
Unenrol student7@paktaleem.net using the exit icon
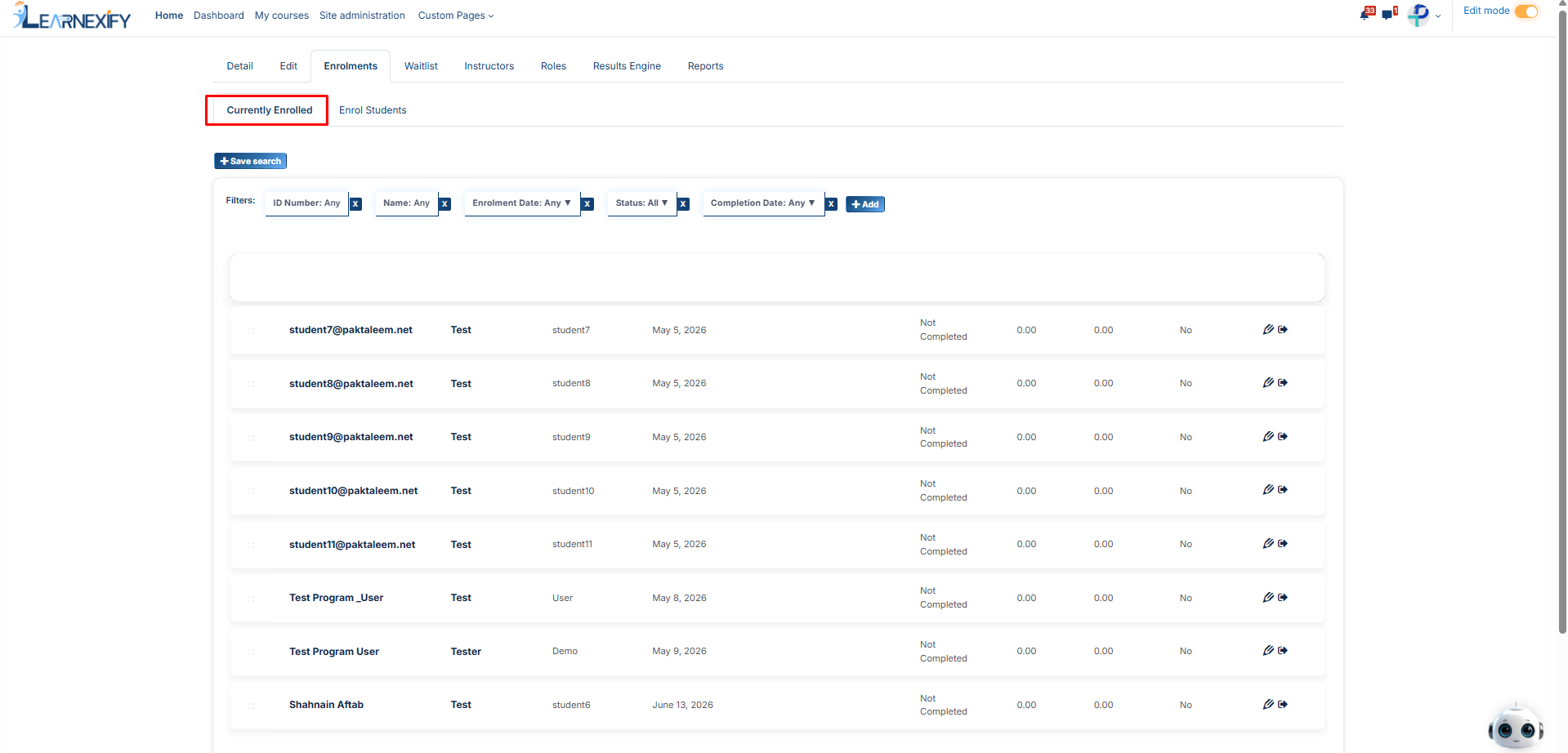[1283, 330]
